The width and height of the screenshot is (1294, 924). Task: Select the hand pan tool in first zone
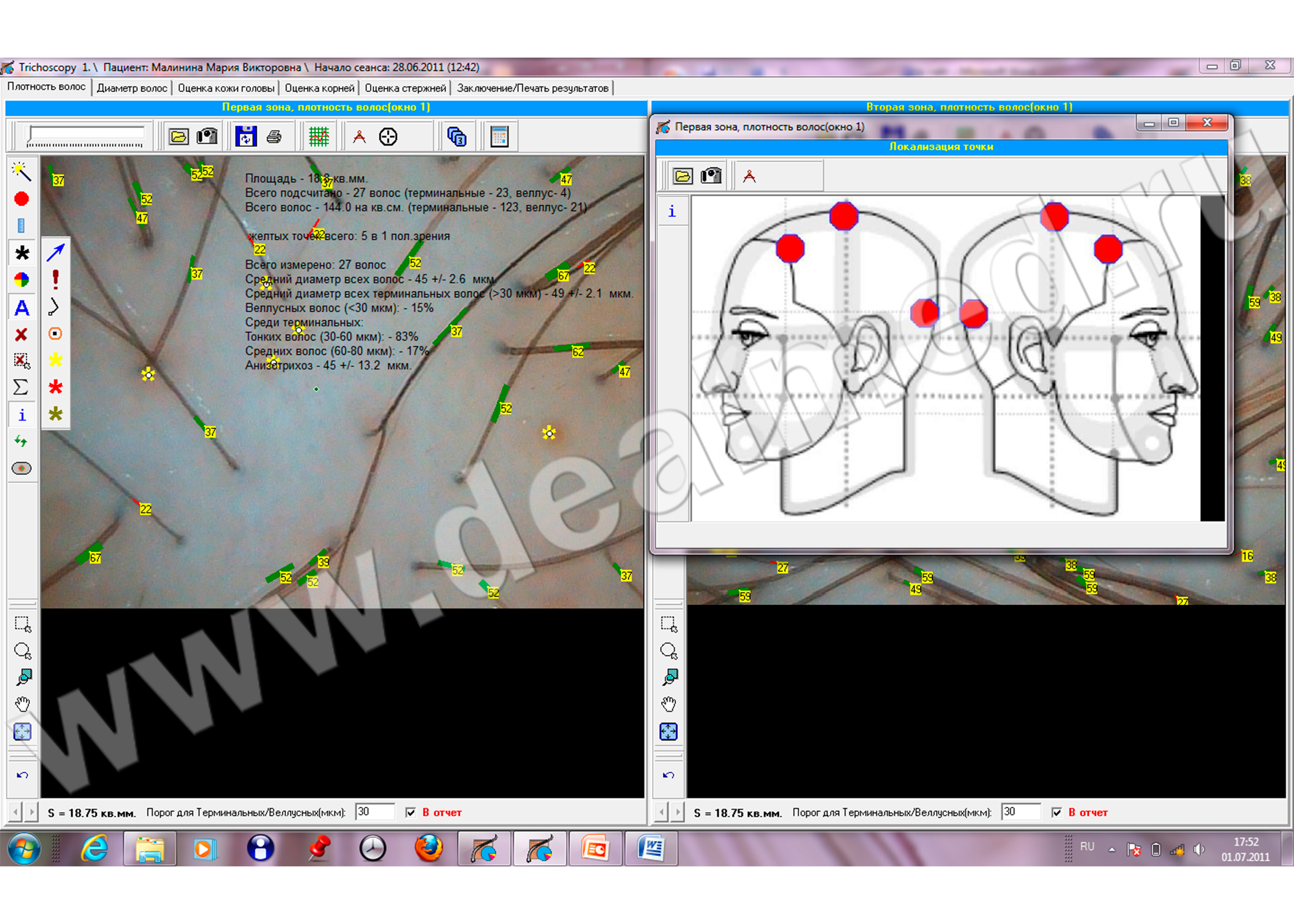[23, 704]
